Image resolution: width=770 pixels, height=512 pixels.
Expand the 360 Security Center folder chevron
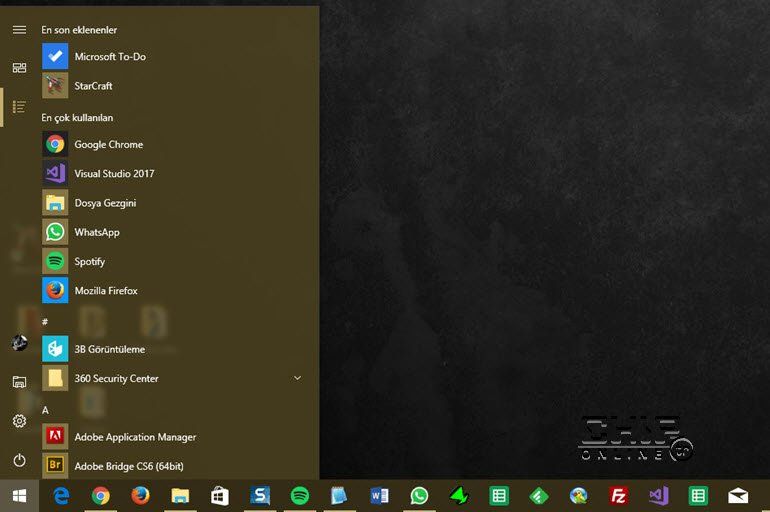[297, 378]
